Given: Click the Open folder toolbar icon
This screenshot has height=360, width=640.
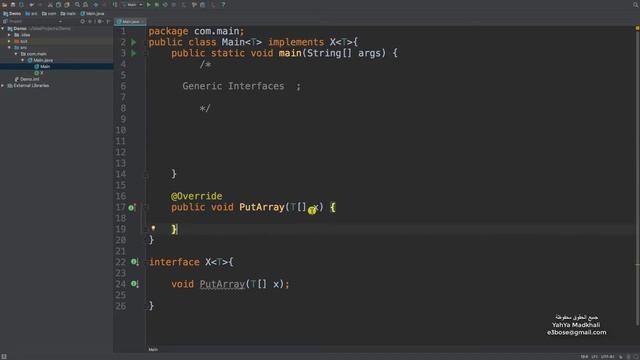Looking at the screenshot, I should pos(4,5).
